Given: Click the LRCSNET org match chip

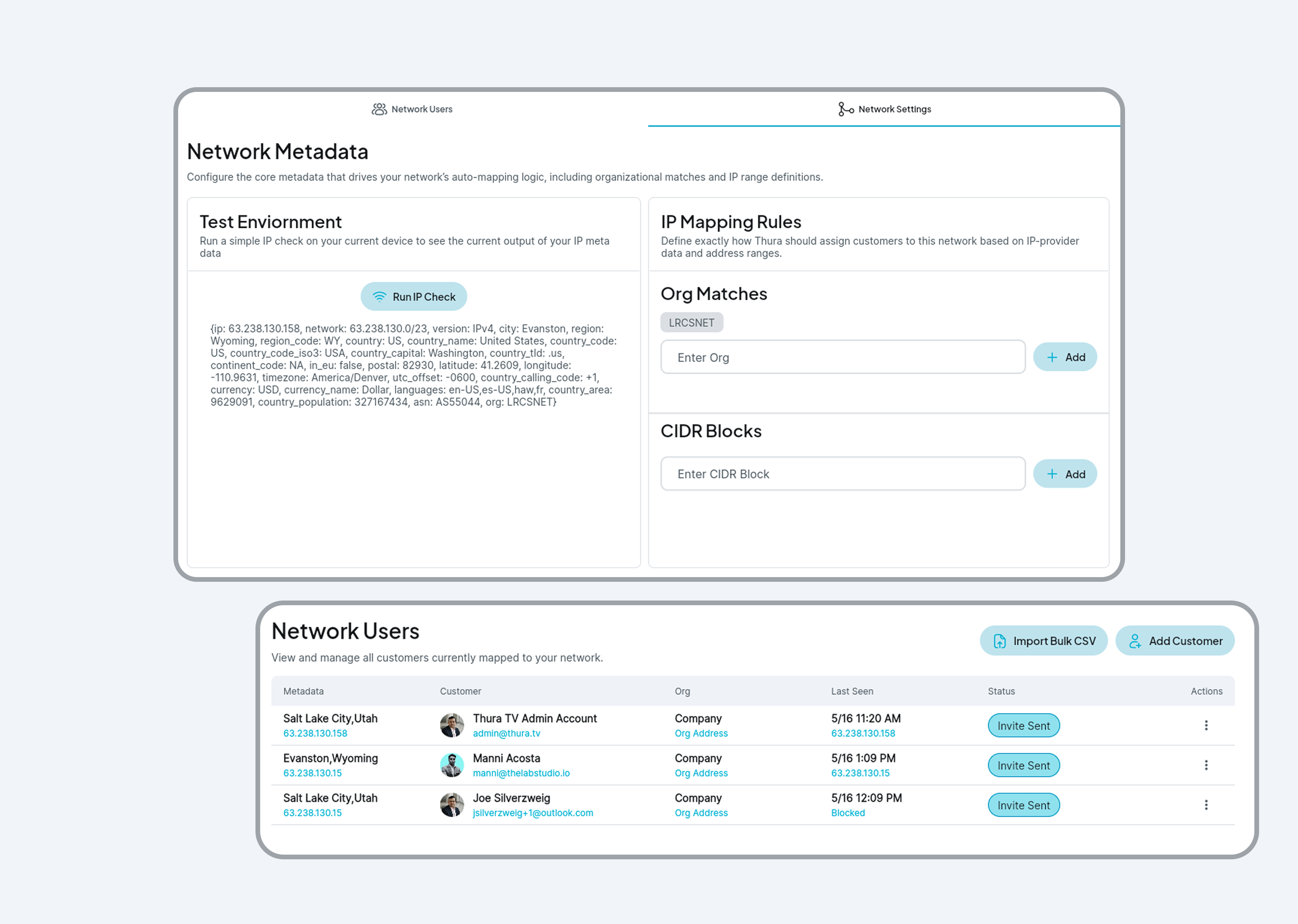Looking at the screenshot, I should tap(691, 323).
